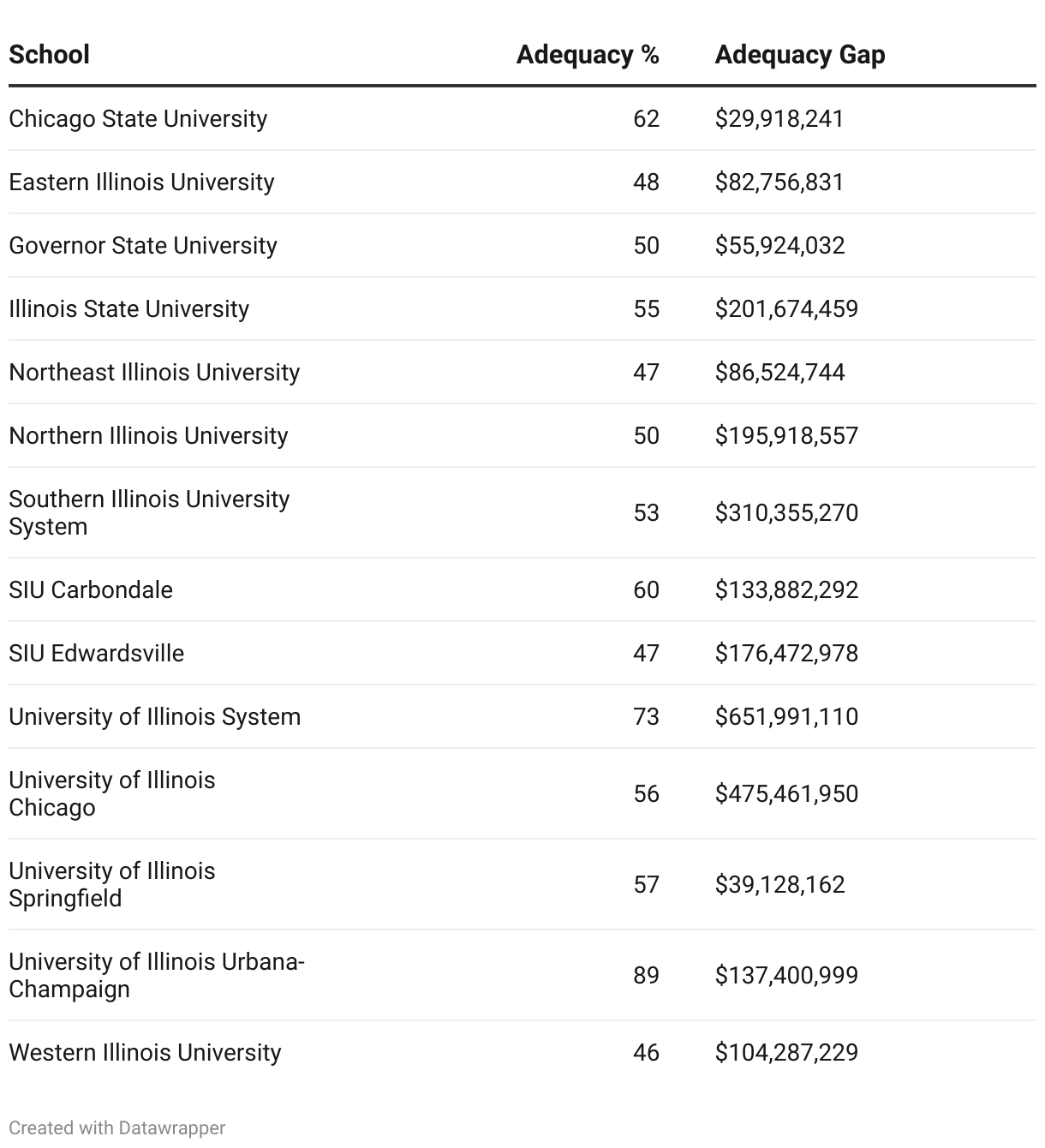This screenshot has width=1045, height=1148.
Task: Click University of Illinois System's $651,991,110 value
Action: coord(786,716)
